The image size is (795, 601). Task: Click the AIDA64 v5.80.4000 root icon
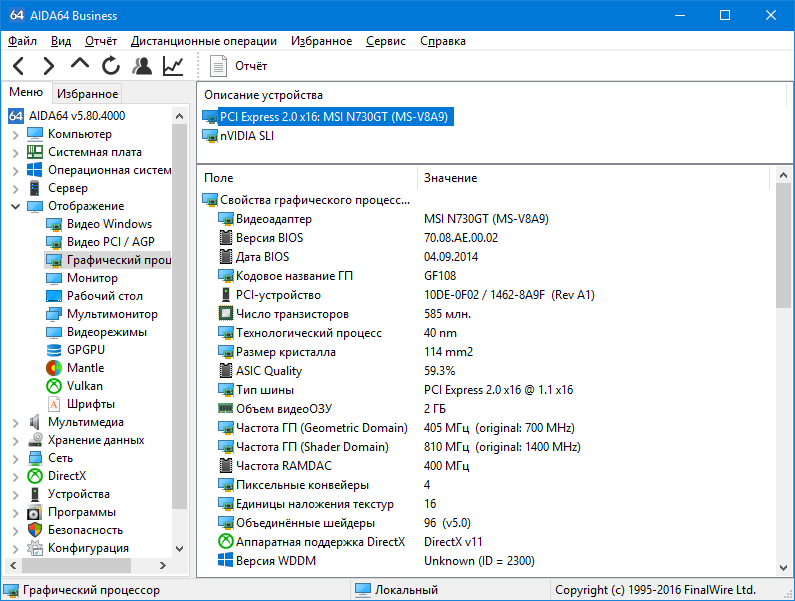point(16,116)
